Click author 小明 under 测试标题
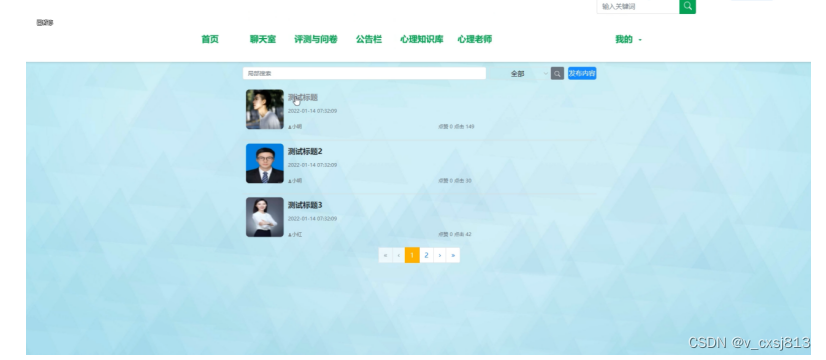The height and width of the screenshot is (360, 826). 295,127
